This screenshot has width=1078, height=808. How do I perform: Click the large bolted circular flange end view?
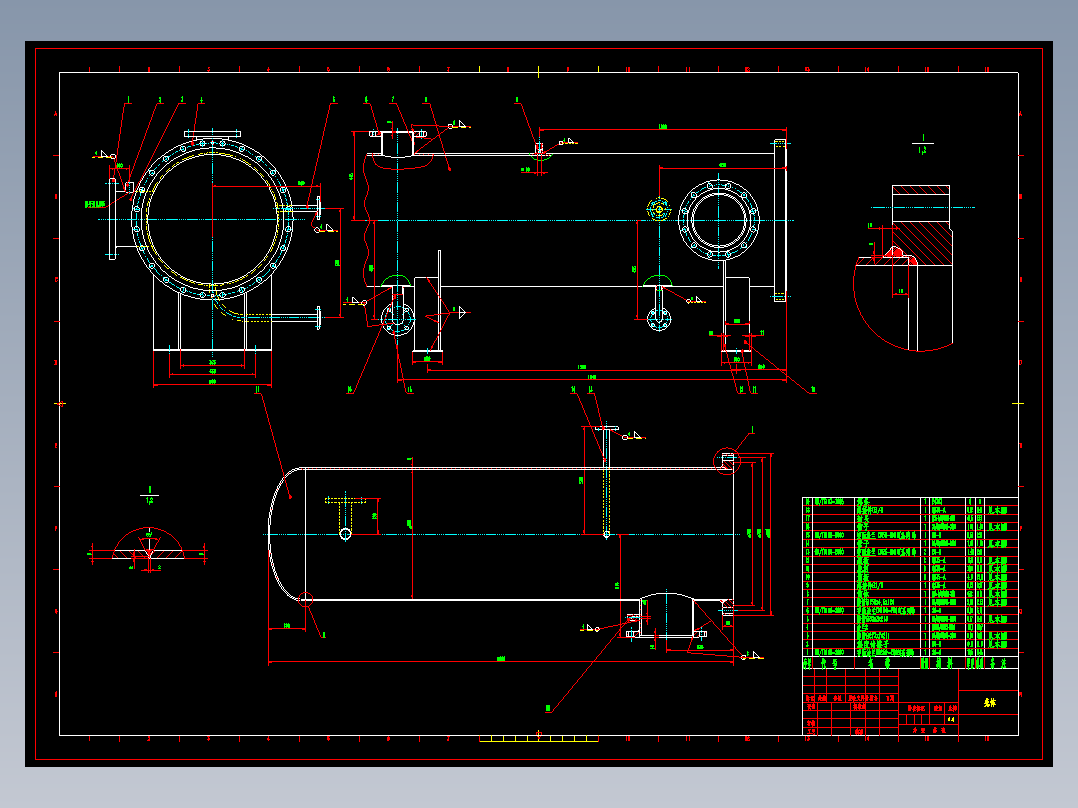pos(212,219)
